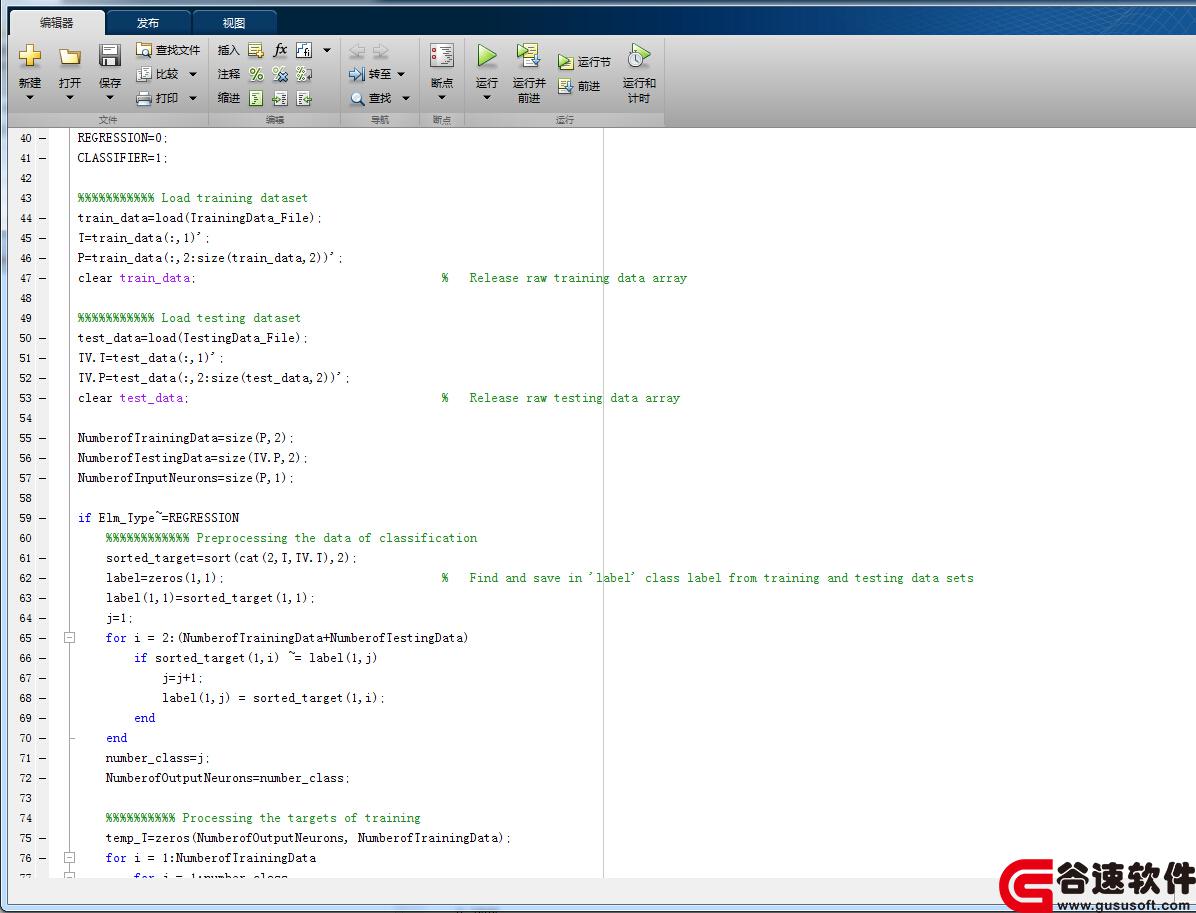Click the green 运行 (Run) play icon

[x=487, y=56]
